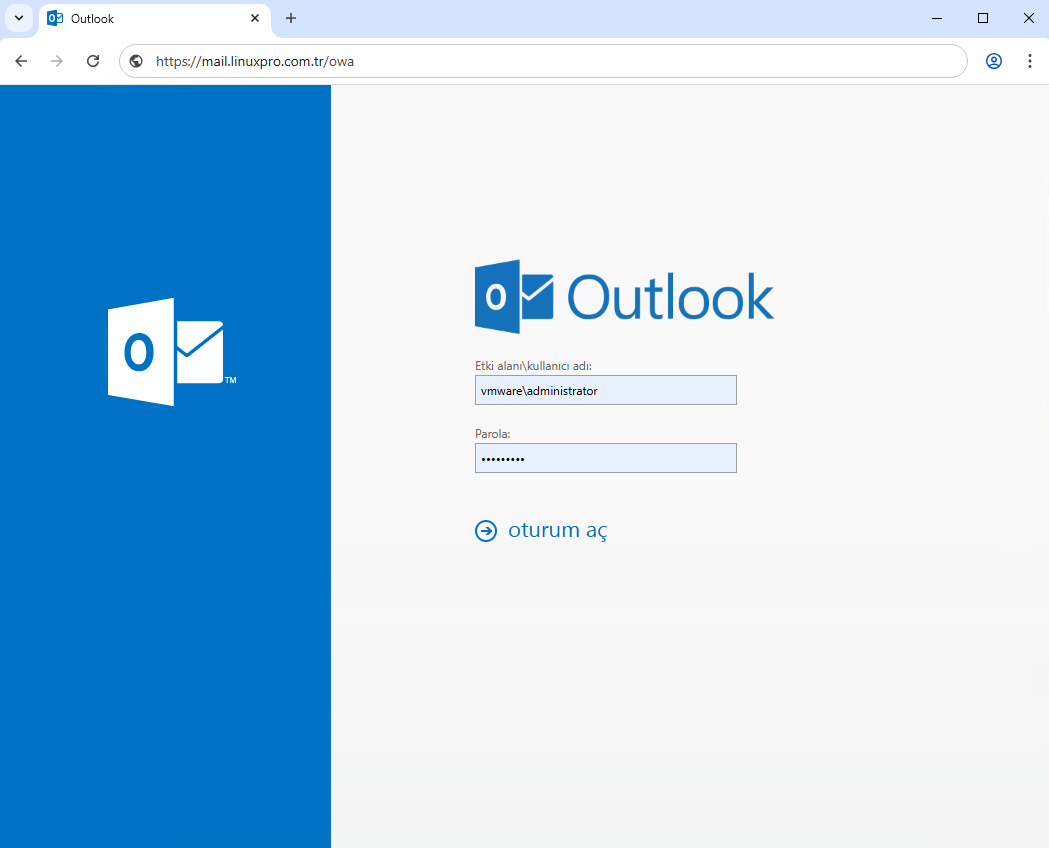Go back to the previous page
Image resolution: width=1049 pixels, height=848 pixels.
click(x=21, y=61)
